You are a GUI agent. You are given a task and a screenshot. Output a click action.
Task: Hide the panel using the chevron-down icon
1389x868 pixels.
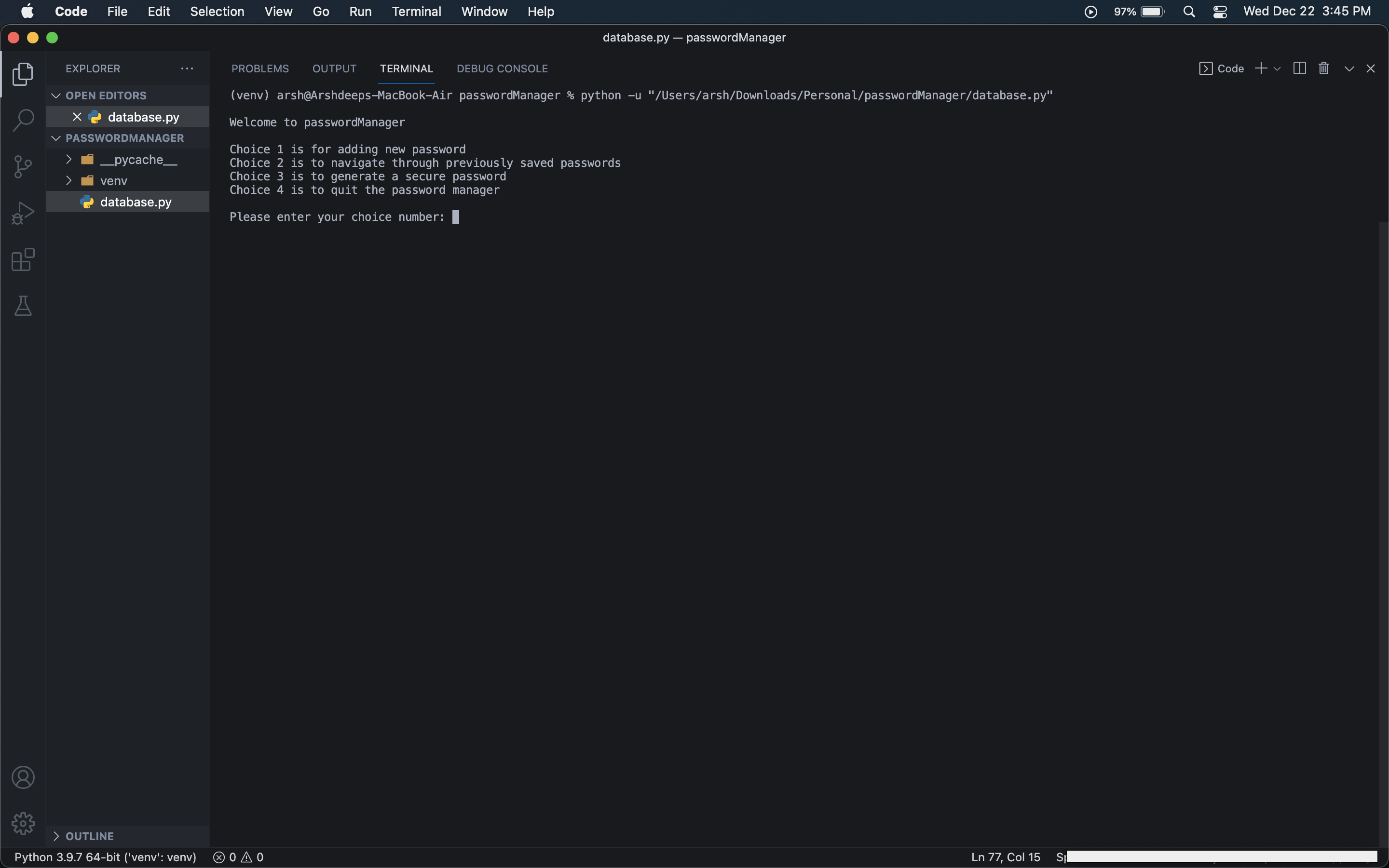(x=1349, y=68)
